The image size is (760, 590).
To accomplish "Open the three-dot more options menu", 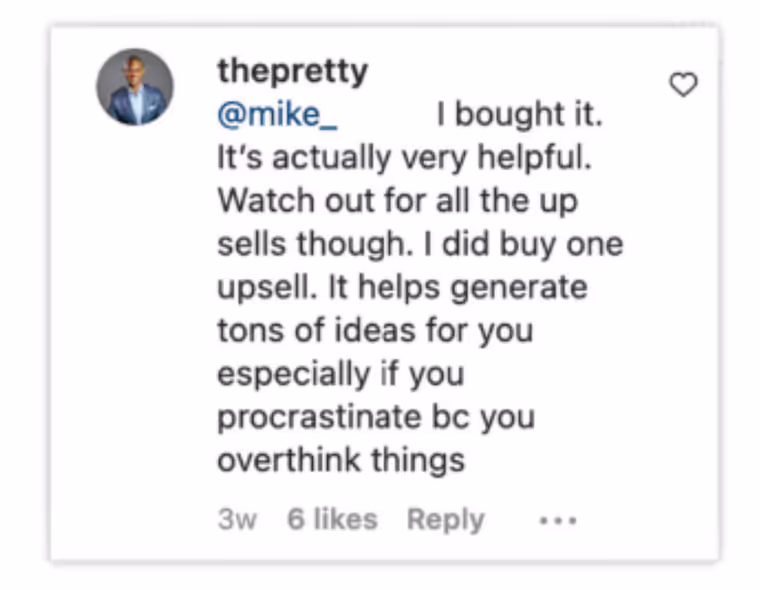I will pyautogui.click(x=558, y=521).
